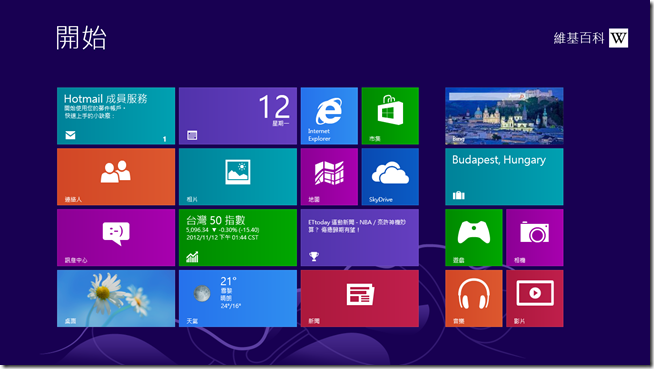
Task: Open the Video play tile
Action: (535, 299)
